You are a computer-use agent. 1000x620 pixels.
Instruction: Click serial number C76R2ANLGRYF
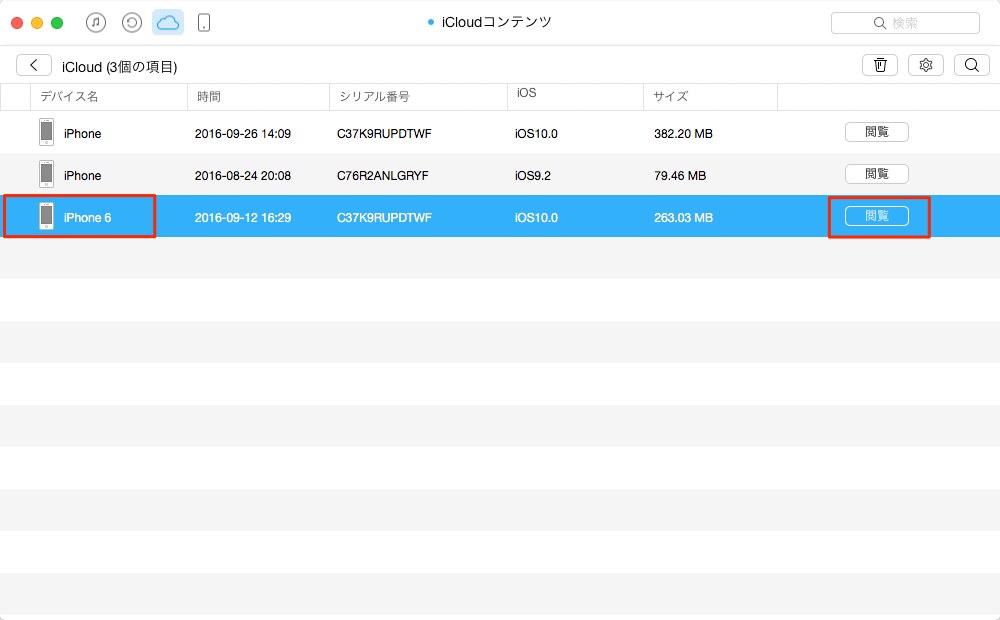tap(383, 176)
